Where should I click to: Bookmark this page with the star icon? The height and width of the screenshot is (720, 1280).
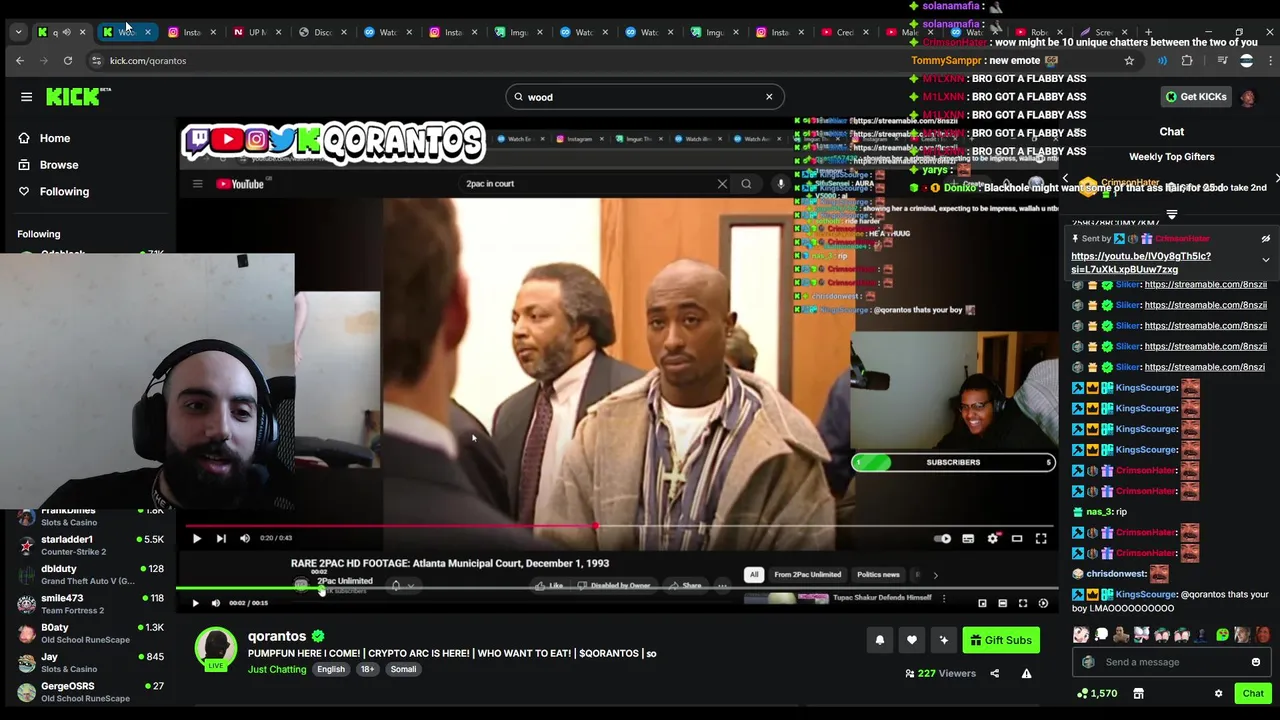pos(1129,60)
